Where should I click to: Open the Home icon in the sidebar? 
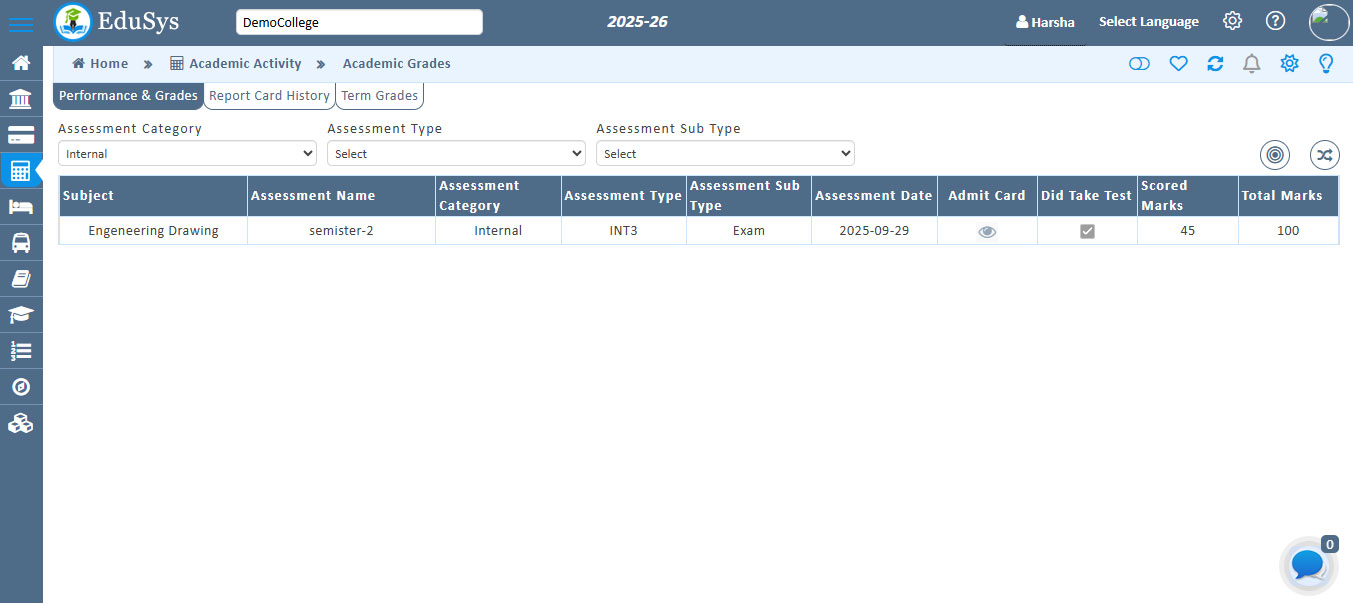(x=21, y=62)
